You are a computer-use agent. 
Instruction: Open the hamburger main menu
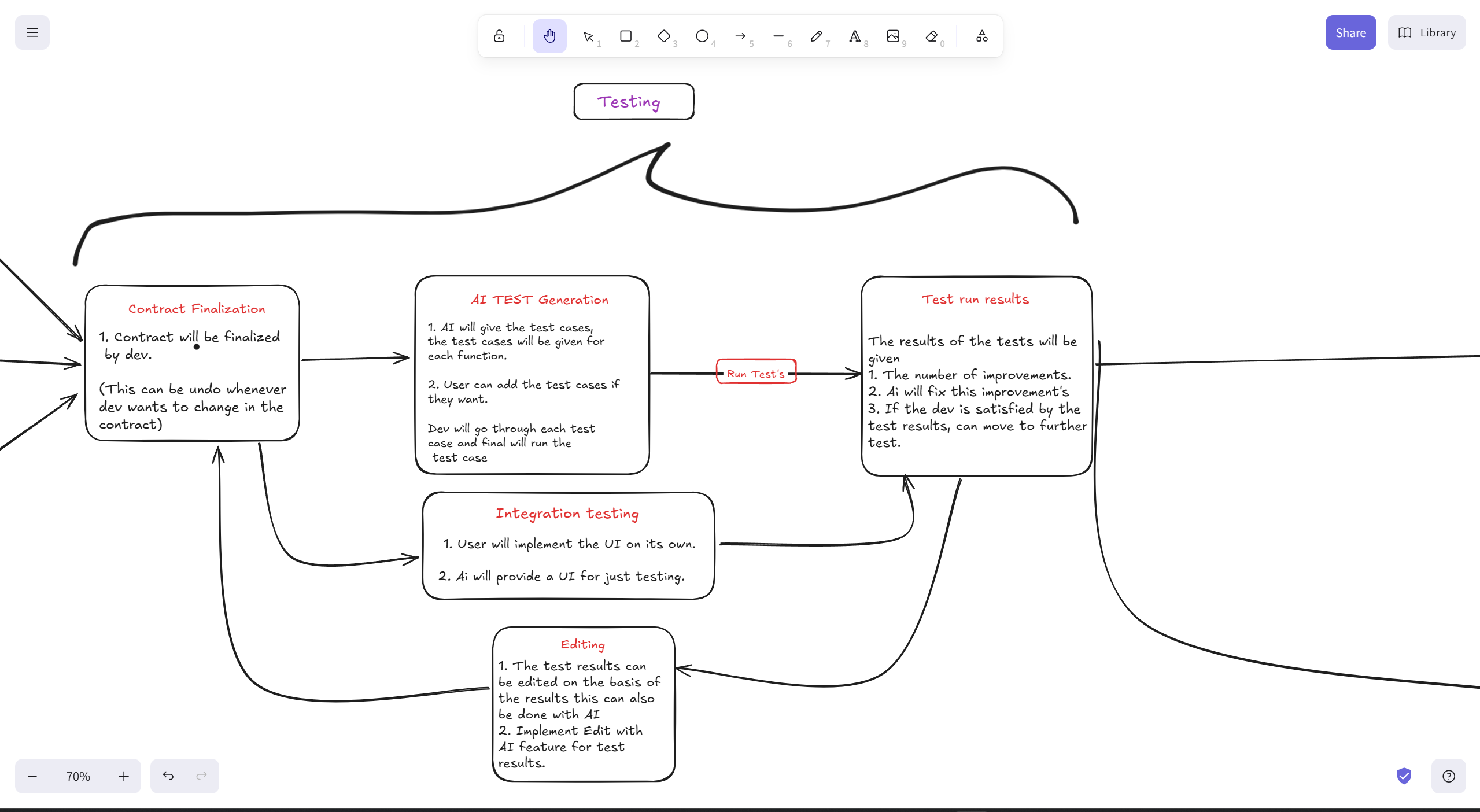[32, 32]
